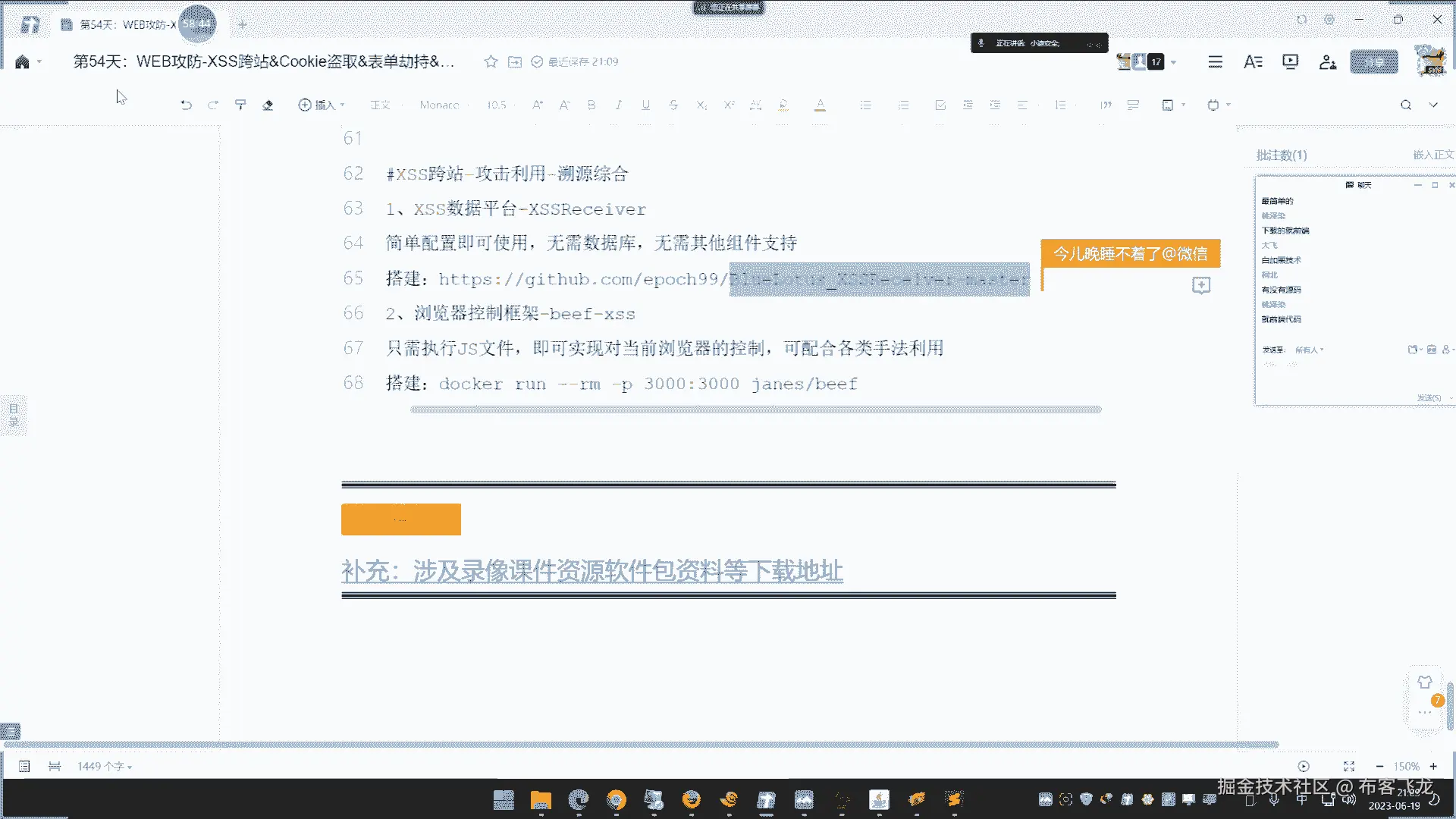
Task: Open the presentation mode icon
Action: pos(1290,61)
